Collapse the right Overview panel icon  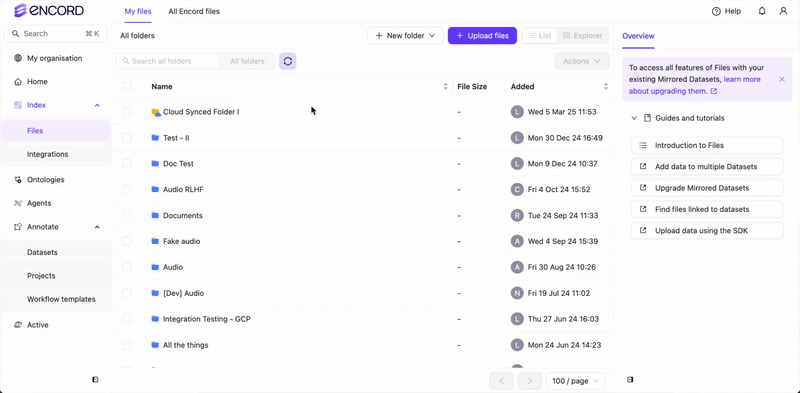click(x=630, y=380)
